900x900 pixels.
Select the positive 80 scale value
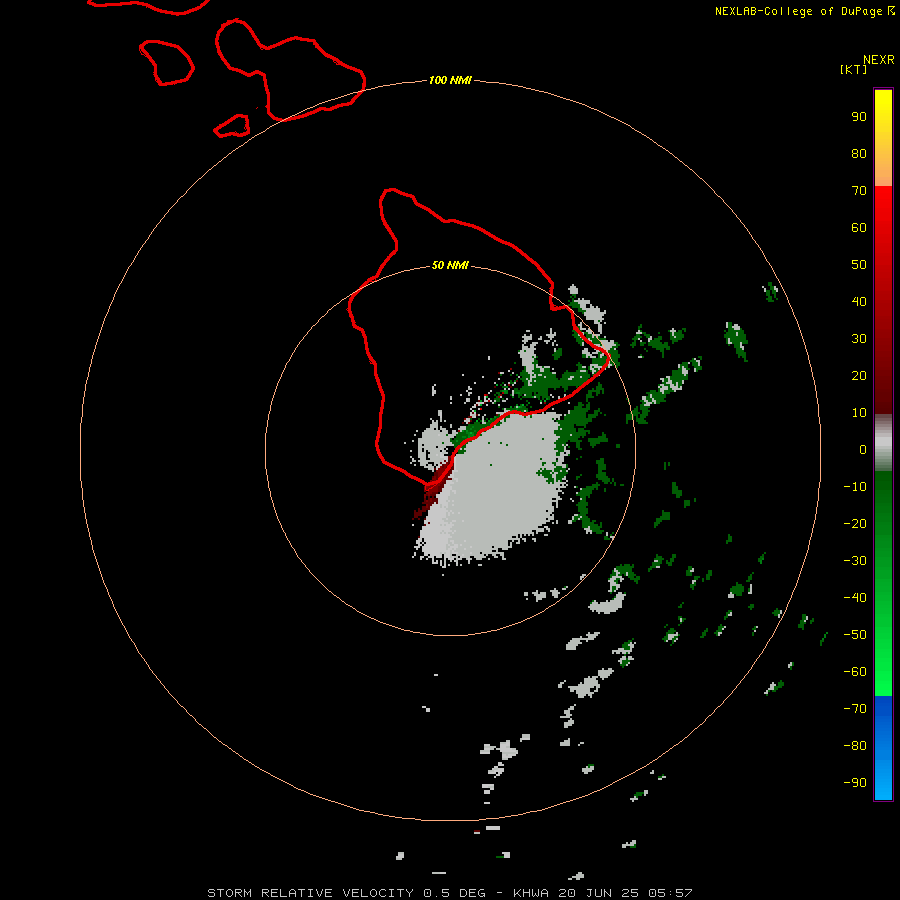[x=859, y=153]
